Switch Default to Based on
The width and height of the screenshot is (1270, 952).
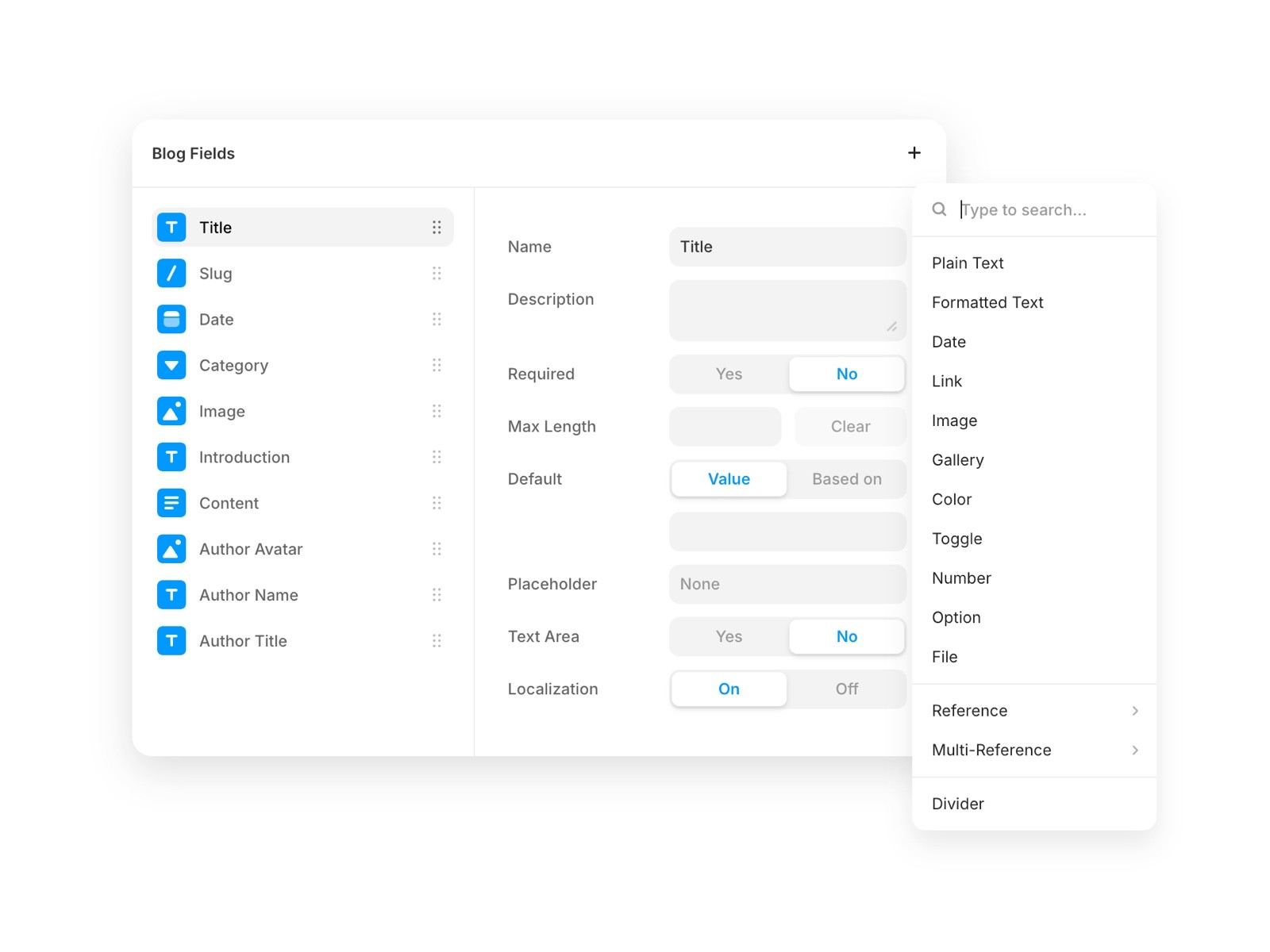point(846,478)
